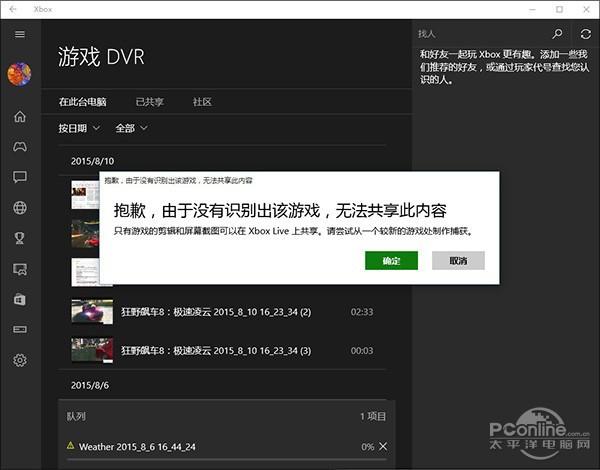Open the console Connect icon
Viewport: 600px width, 470px height.
(20, 330)
